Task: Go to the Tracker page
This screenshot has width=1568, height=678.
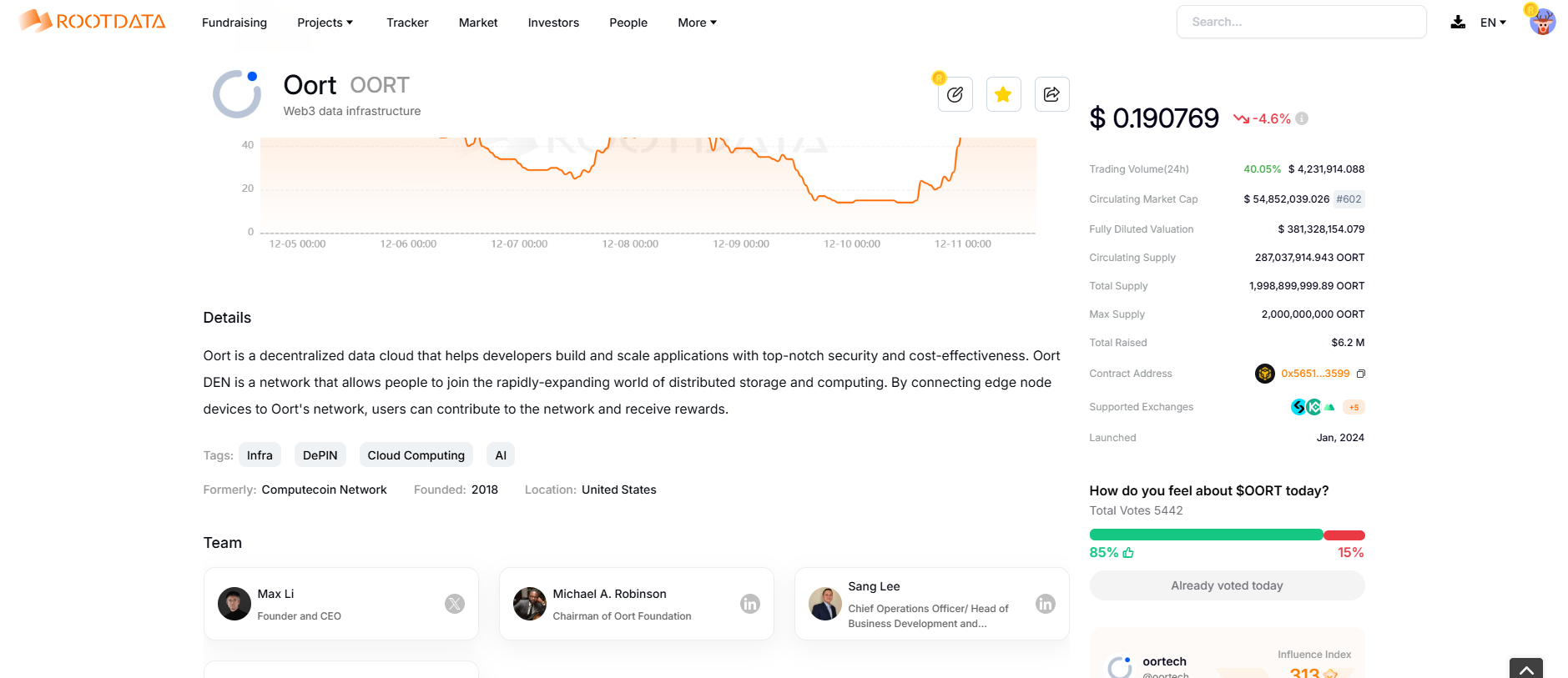Action: pos(407,23)
